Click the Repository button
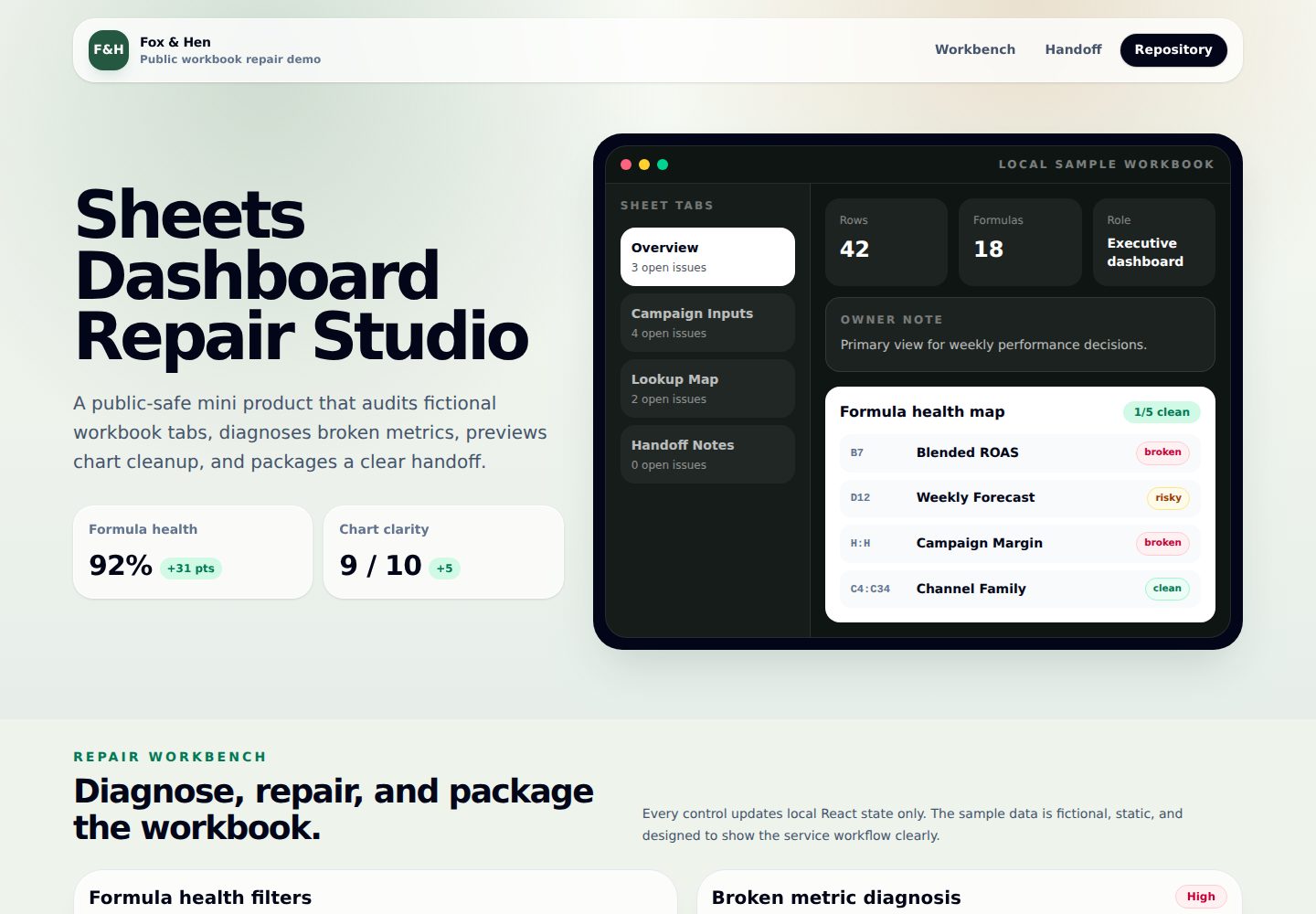The image size is (1316, 914). pos(1173,50)
